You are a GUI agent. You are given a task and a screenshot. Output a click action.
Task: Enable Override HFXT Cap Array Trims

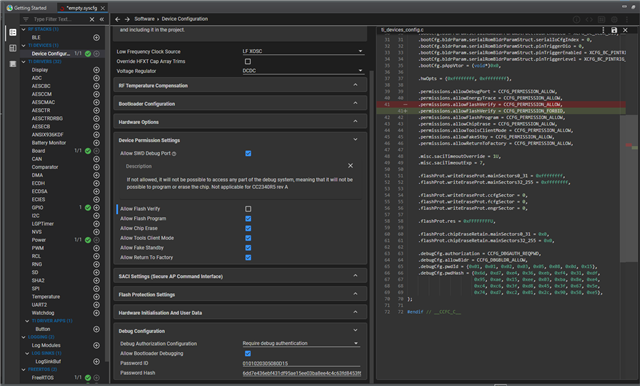[248, 61]
